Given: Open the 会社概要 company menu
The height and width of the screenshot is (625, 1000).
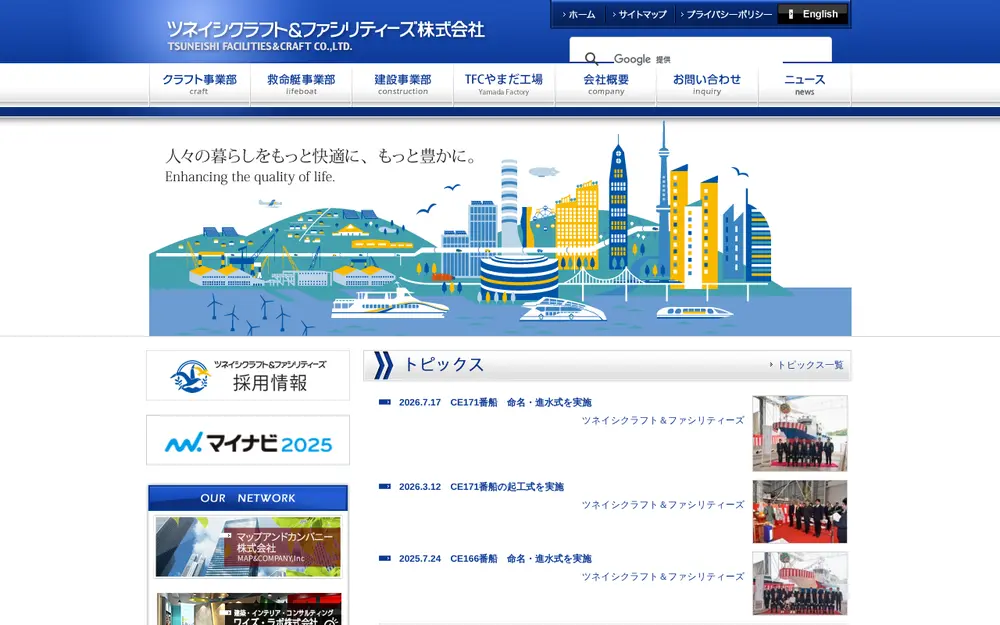Looking at the screenshot, I should coord(606,84).
